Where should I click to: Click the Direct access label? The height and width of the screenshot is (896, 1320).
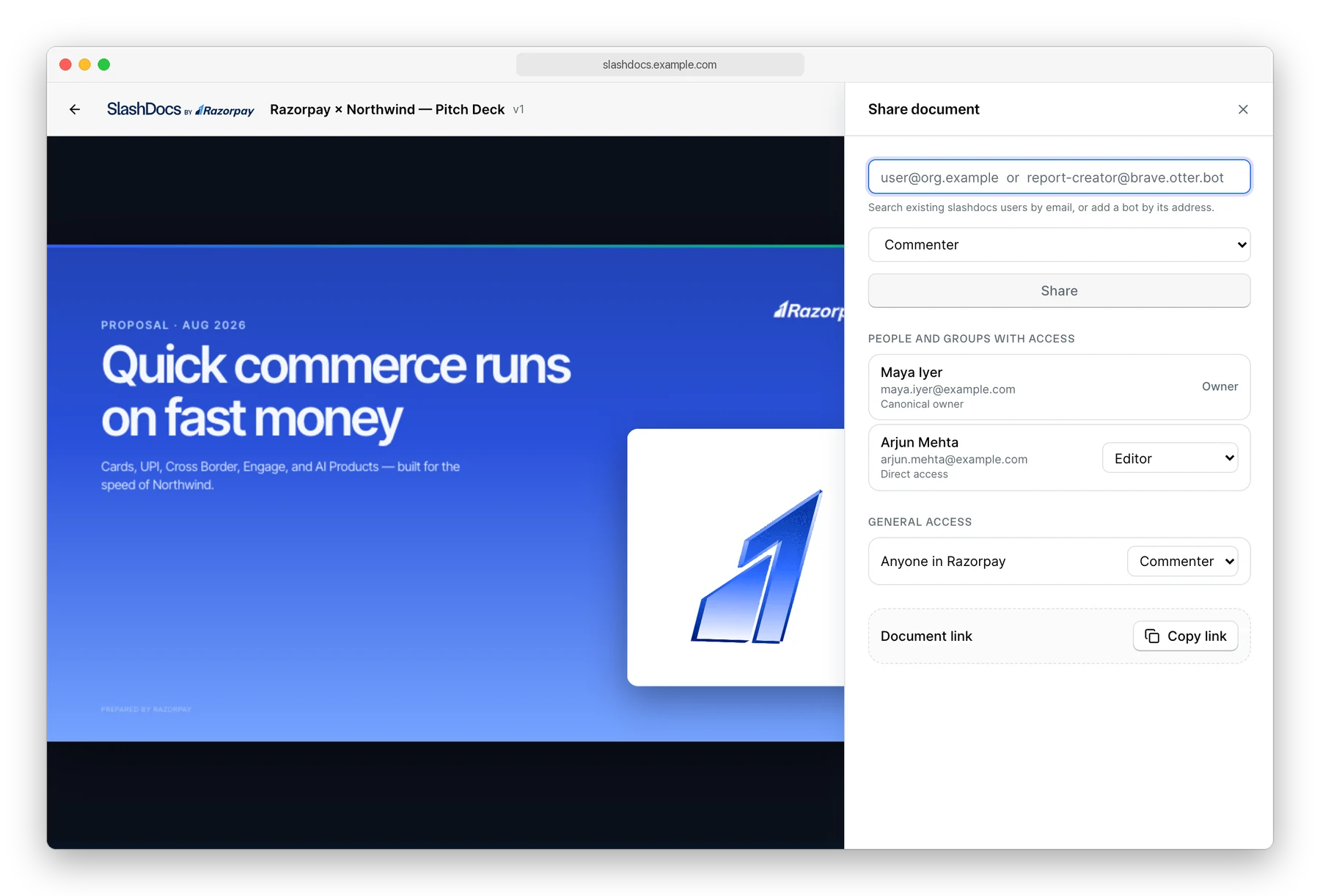(914, 474)
